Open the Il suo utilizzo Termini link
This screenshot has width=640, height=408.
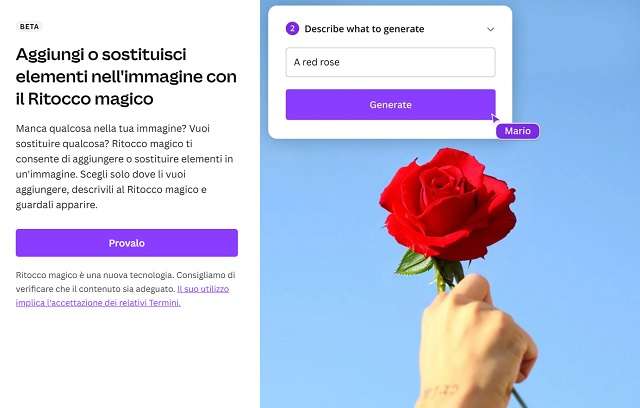(x=122, y=296)
